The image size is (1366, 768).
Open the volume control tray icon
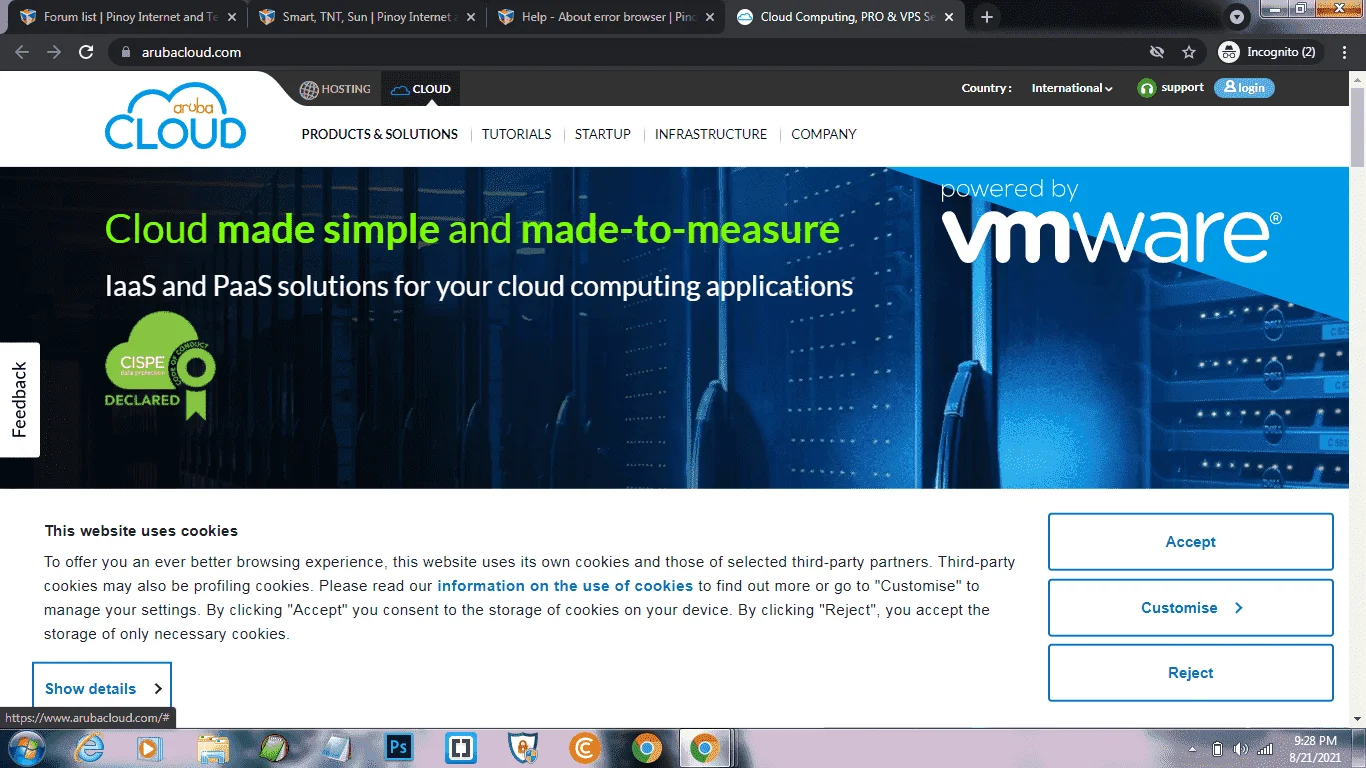point(1241,749)
